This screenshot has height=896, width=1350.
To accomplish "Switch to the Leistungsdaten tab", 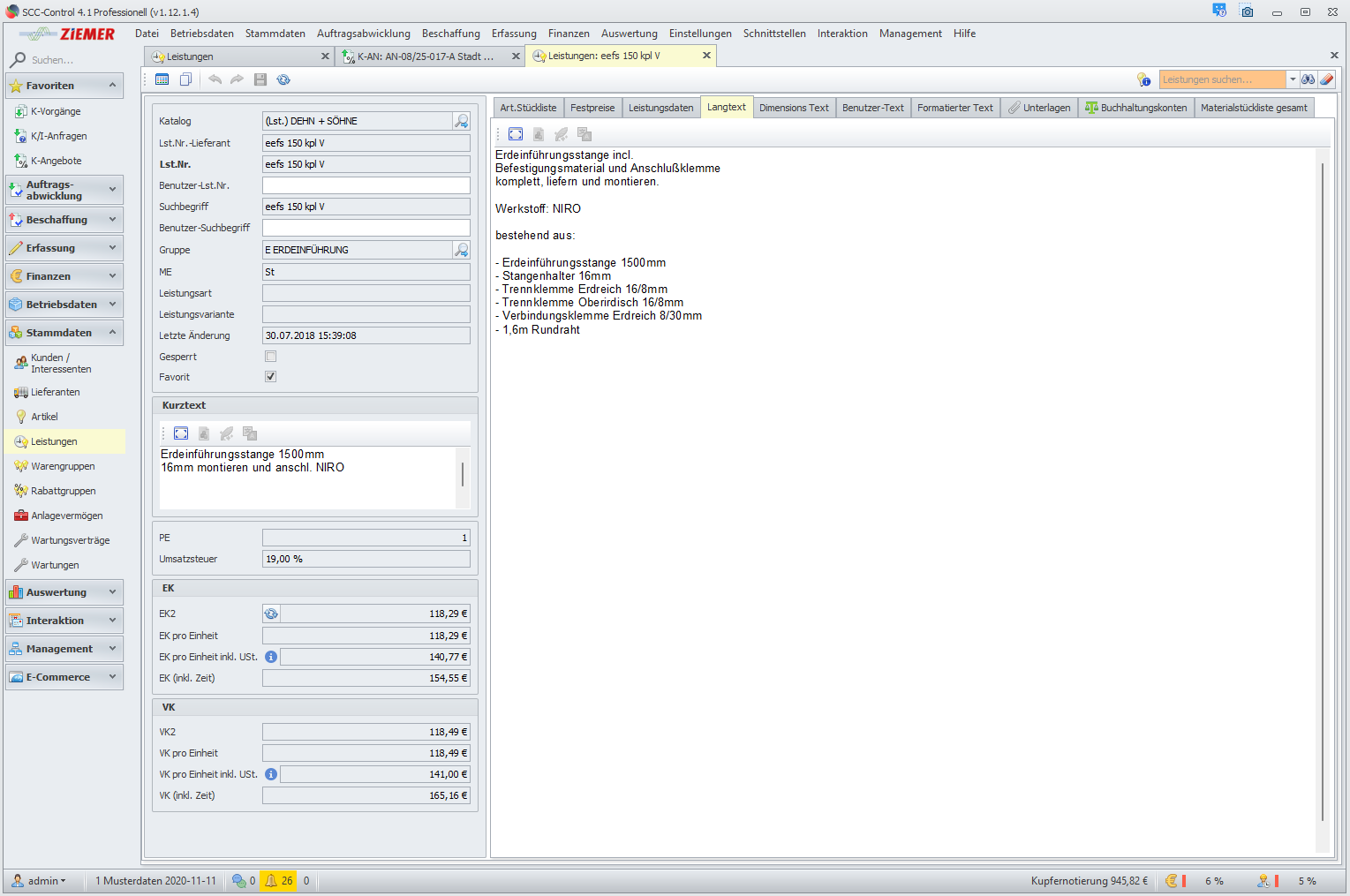I will [x=660, y=108].
